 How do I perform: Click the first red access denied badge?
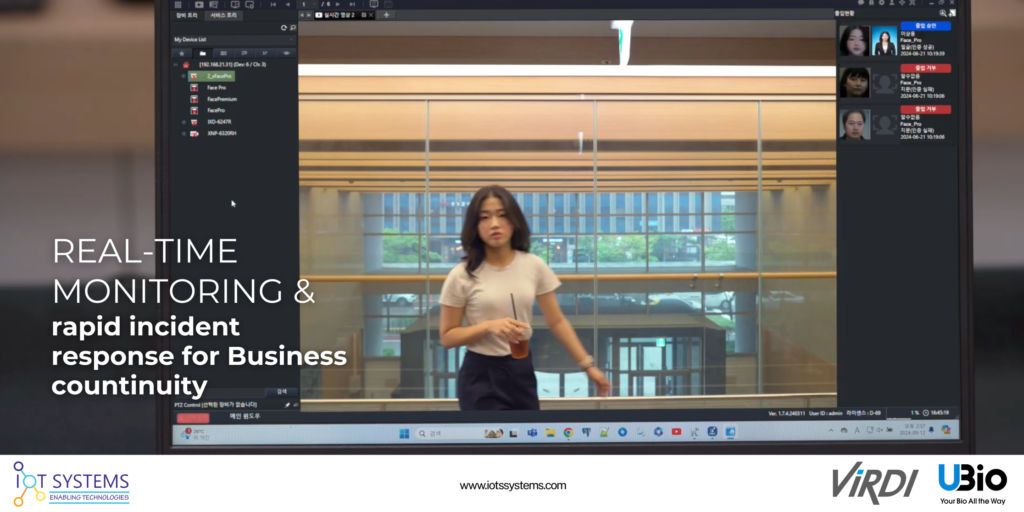click(925, 68)
